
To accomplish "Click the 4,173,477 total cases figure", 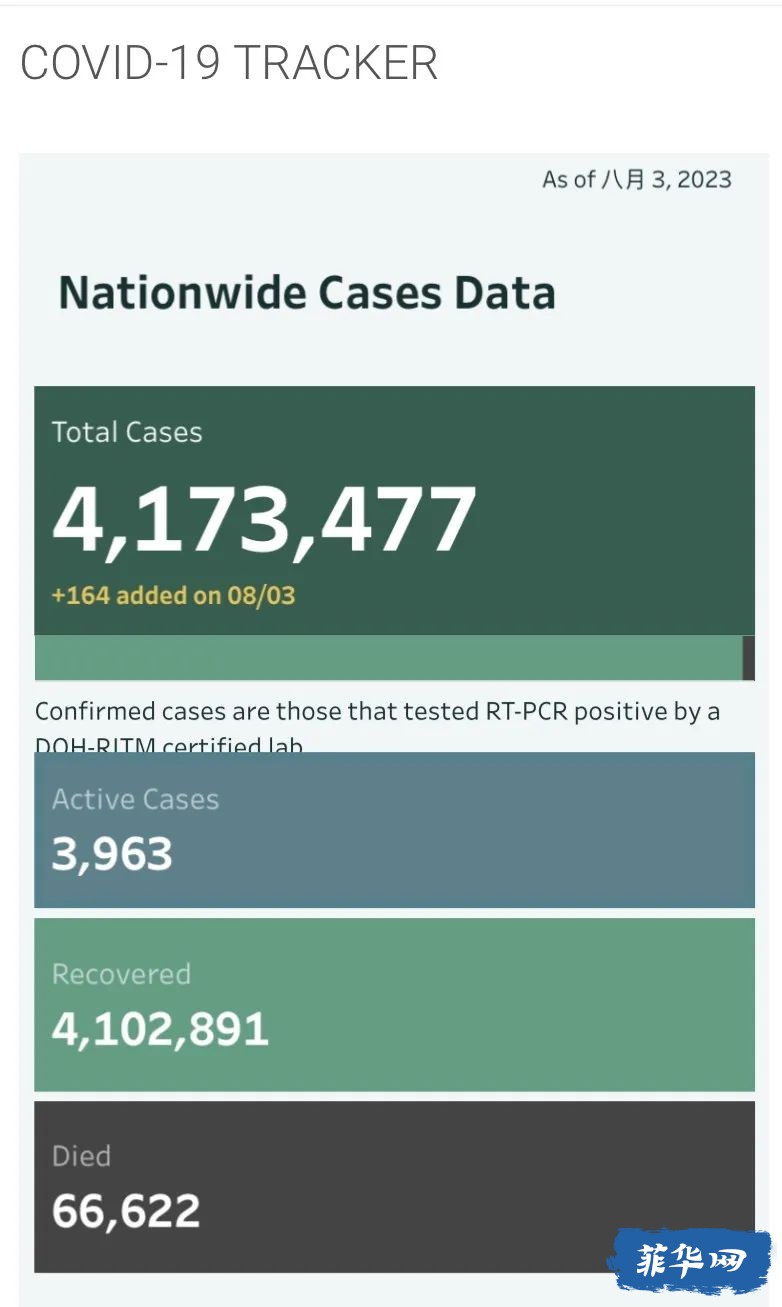I will tap(264, 520).
